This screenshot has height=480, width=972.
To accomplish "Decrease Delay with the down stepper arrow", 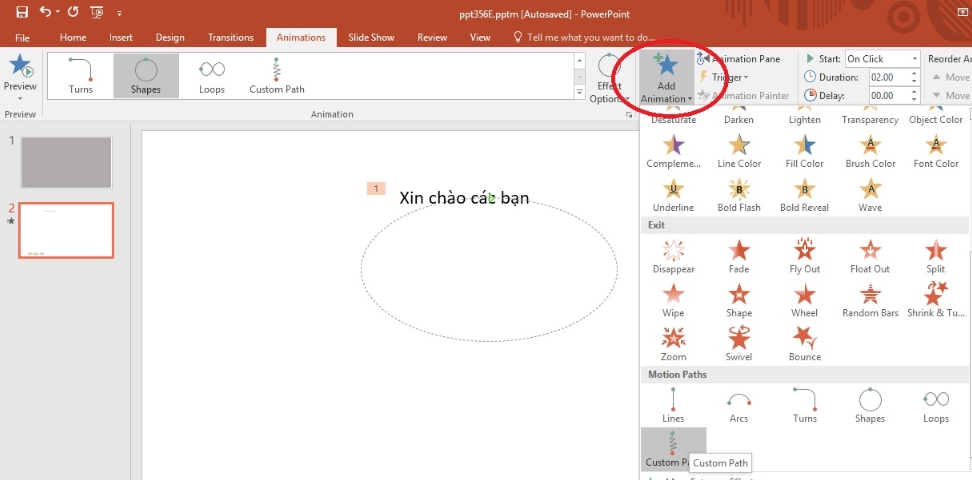I will click(x=914, y=99).
